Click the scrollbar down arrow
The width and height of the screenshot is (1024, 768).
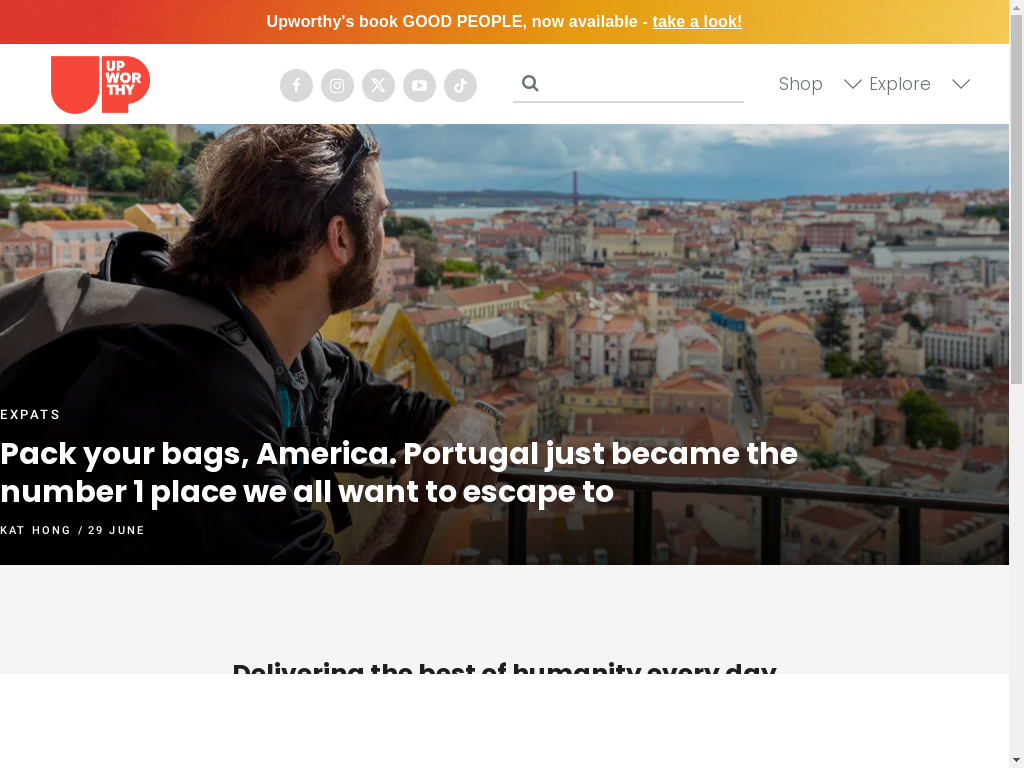(1016, 760)
